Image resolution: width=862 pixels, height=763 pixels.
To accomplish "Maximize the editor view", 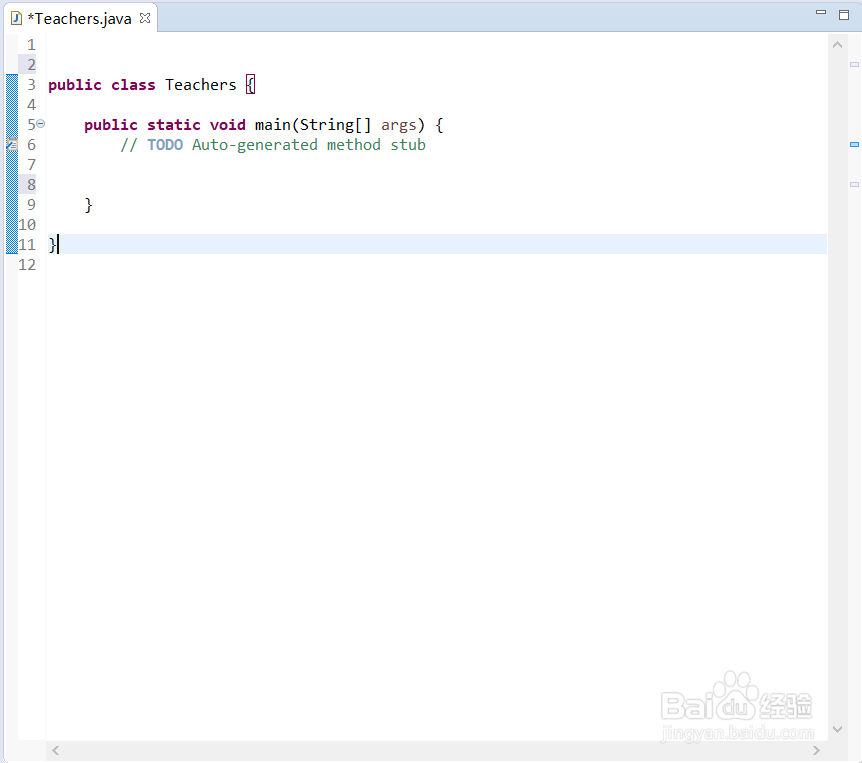I will [x=844, y=14].
